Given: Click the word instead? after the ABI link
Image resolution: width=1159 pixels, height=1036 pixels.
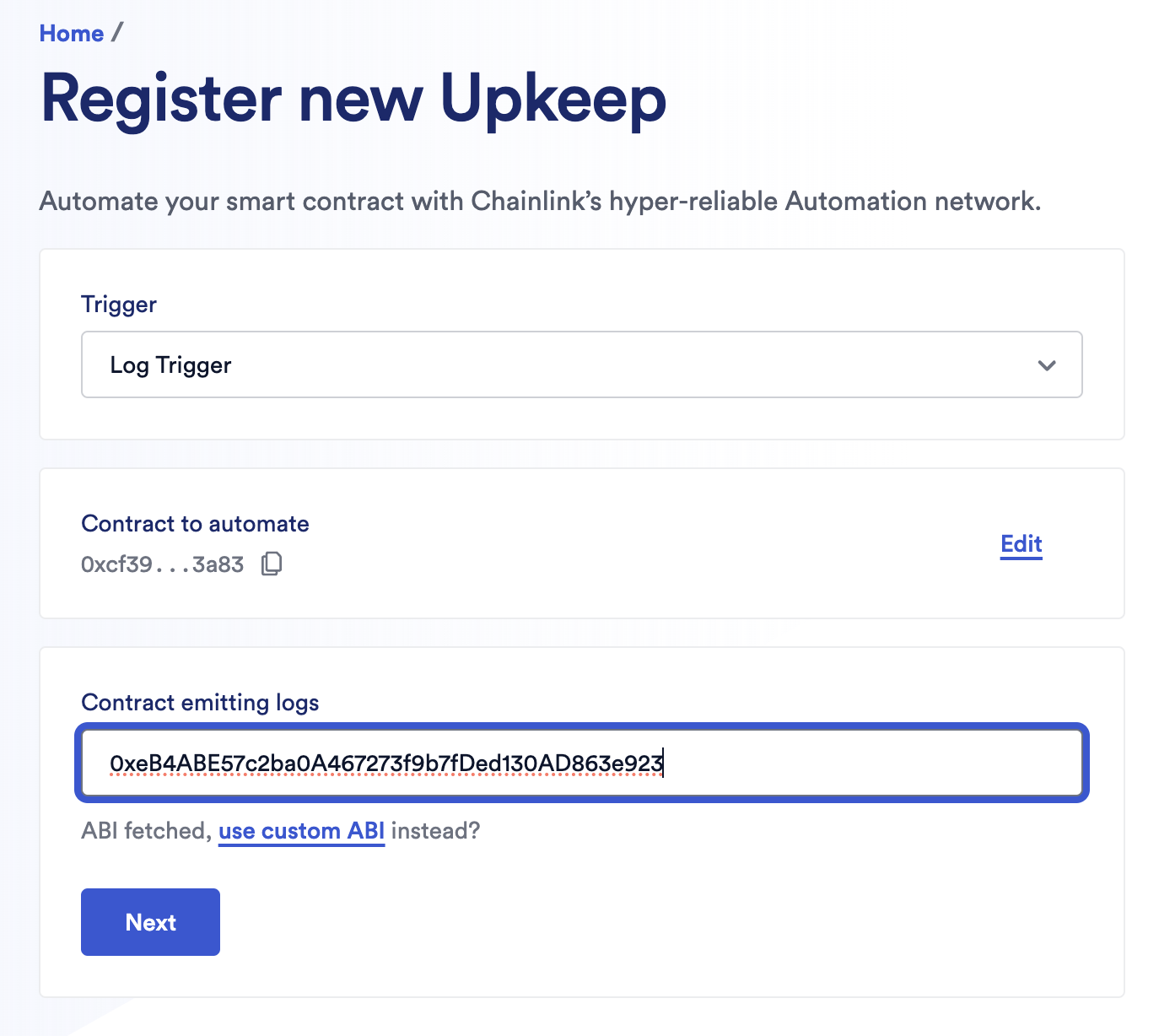Looking at the screenshot, I should tap(435, 831).
